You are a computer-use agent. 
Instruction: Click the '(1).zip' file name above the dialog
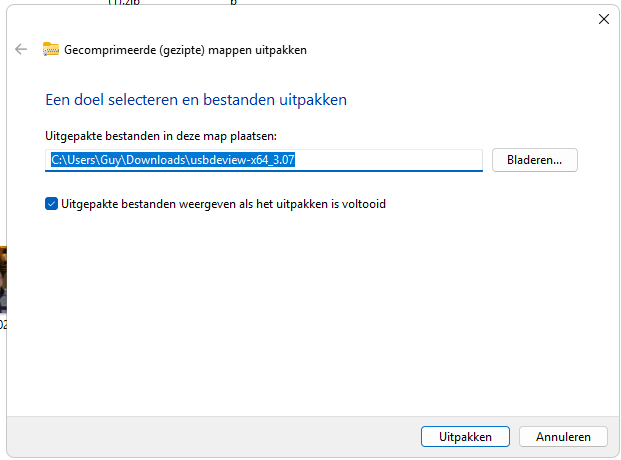point(124,2)
